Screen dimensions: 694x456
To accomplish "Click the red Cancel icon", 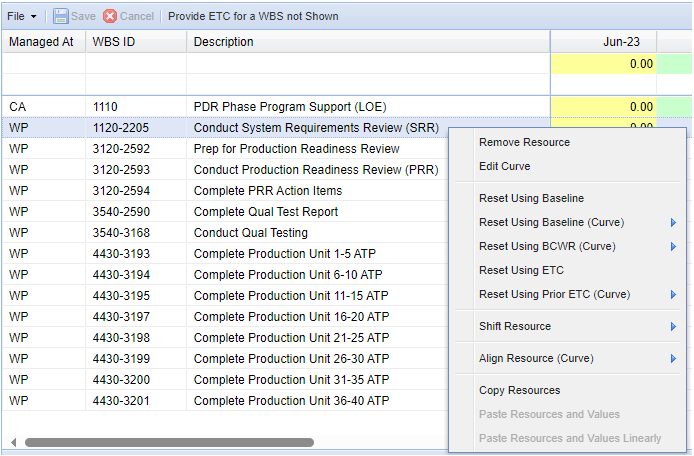I will 110,16.
